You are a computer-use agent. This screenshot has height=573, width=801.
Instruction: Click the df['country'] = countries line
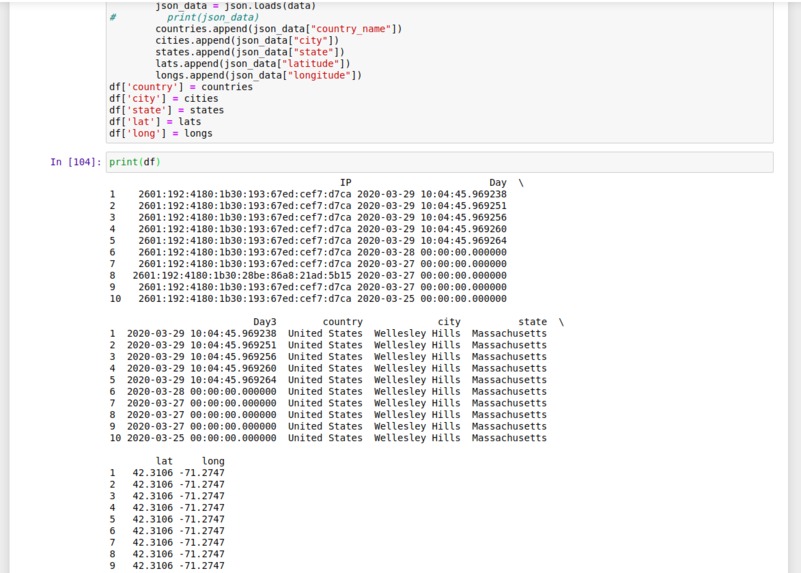tap(181, 87)
